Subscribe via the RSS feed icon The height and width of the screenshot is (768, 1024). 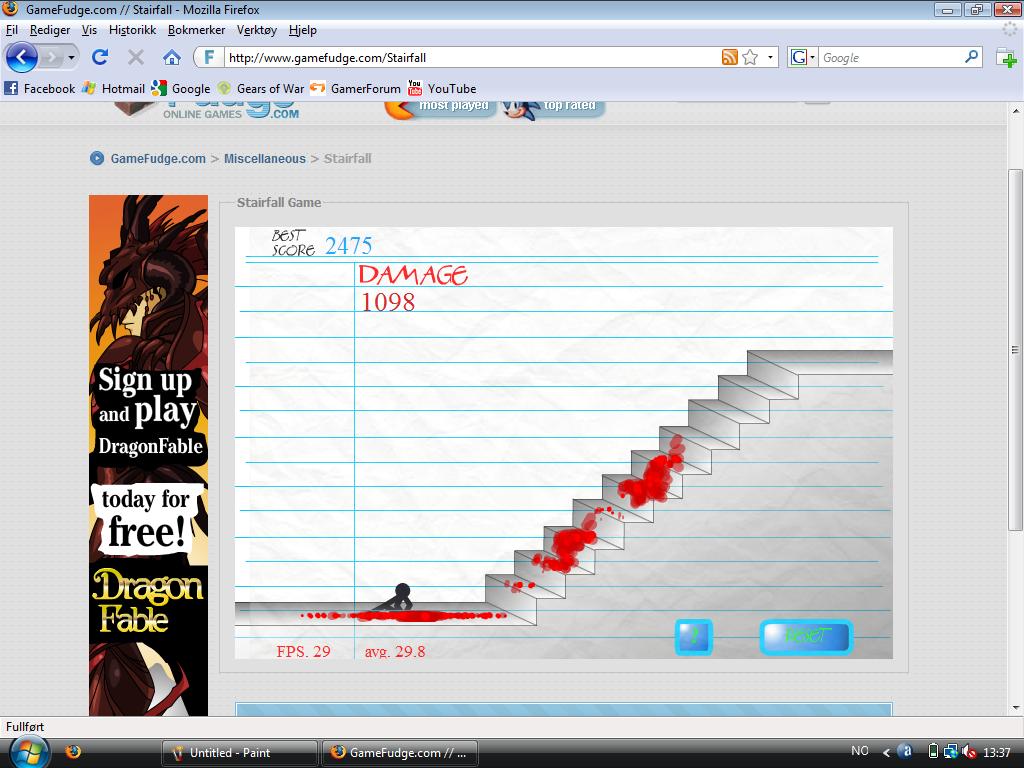pos(729,57)
